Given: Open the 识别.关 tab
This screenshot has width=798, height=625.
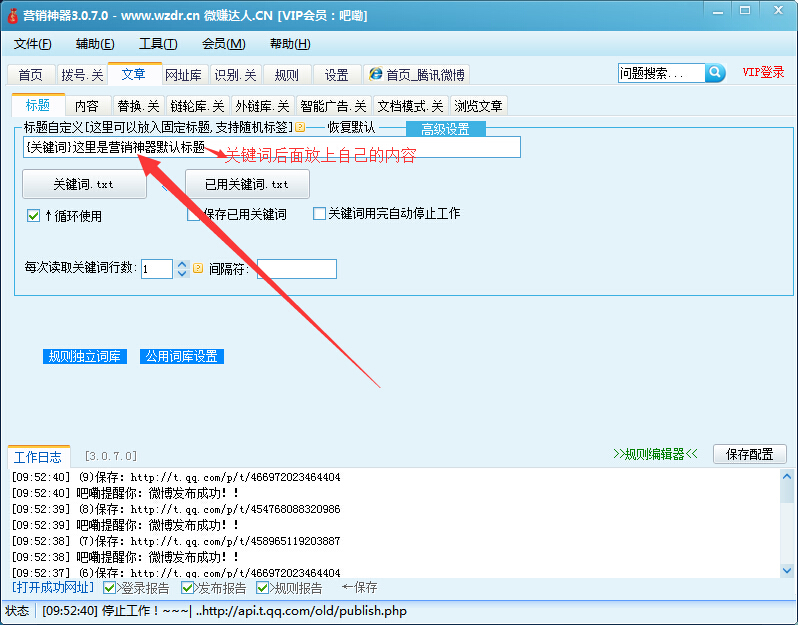Looking at the screenshot, I should coord(236,75).
